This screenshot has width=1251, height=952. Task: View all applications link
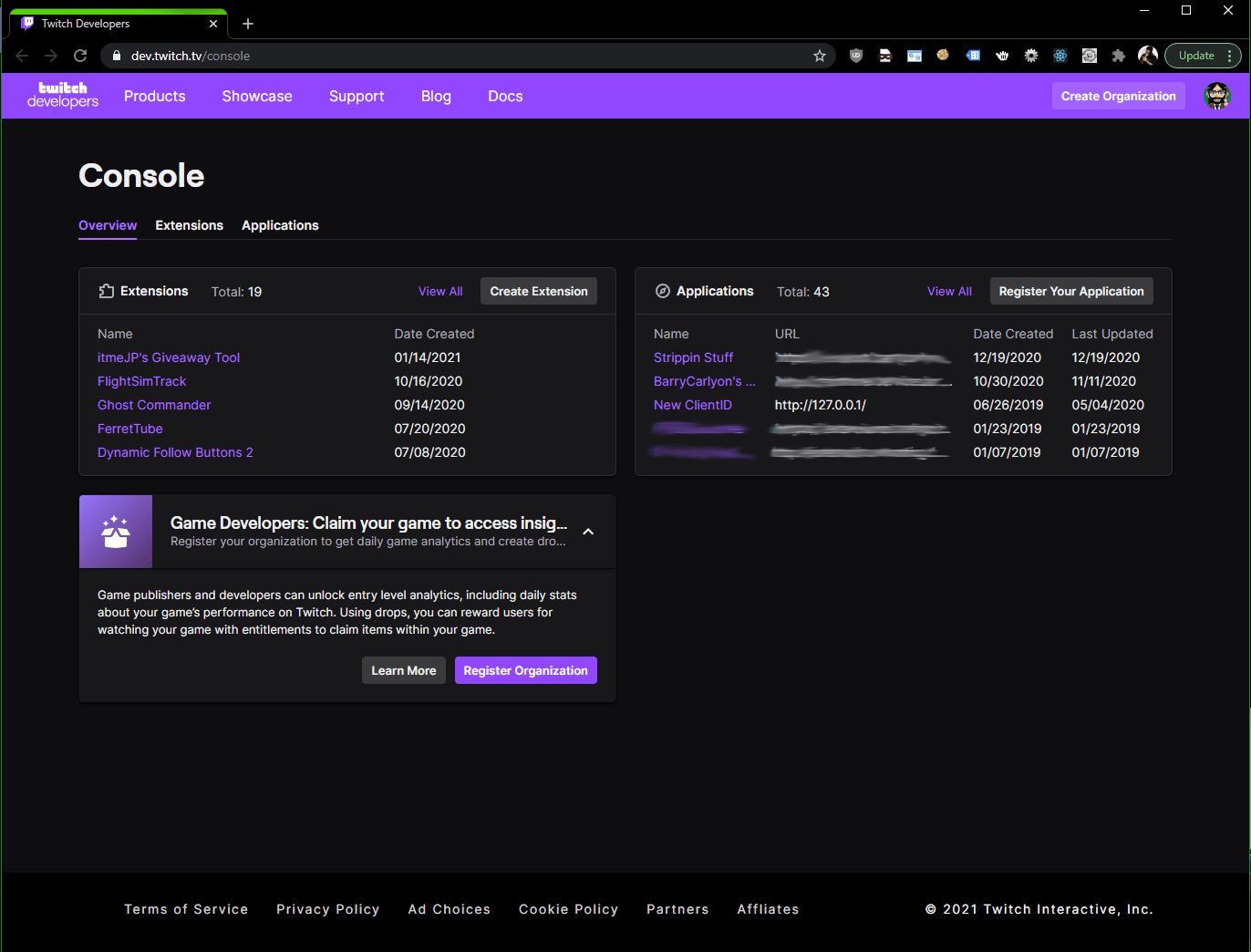[x=949, y=291]
